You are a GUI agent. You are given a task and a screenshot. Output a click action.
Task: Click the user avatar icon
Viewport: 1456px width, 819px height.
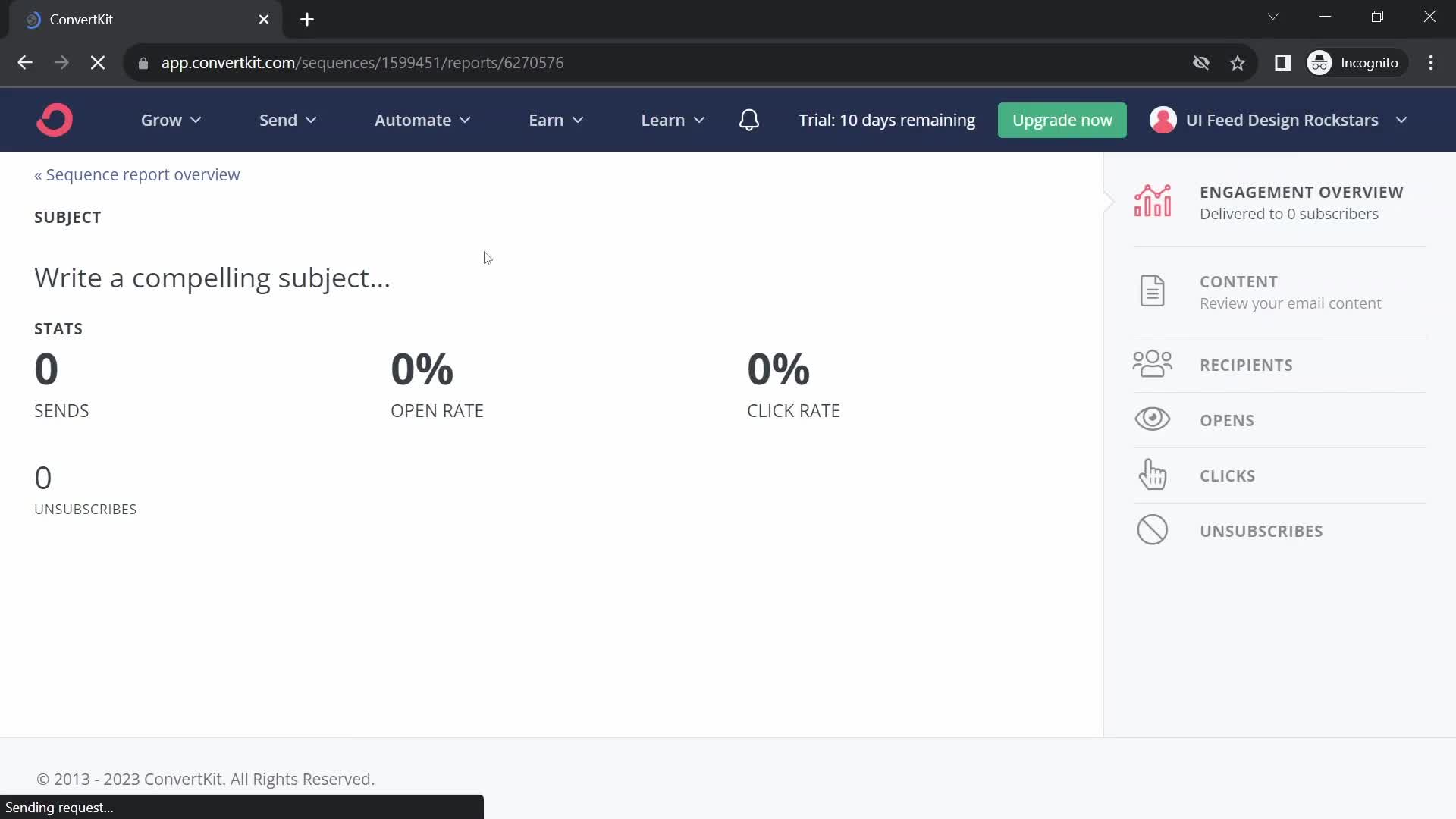pos(1163,120)
